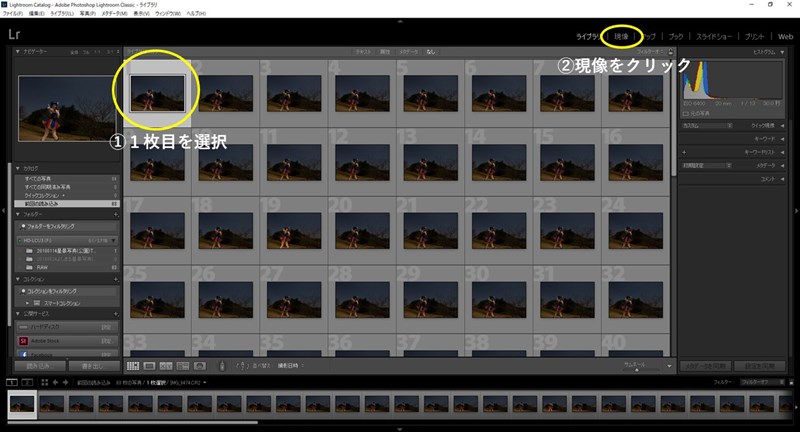Click plus icon on フォルダー panel

pyautogui.click(x=116, y=215)
